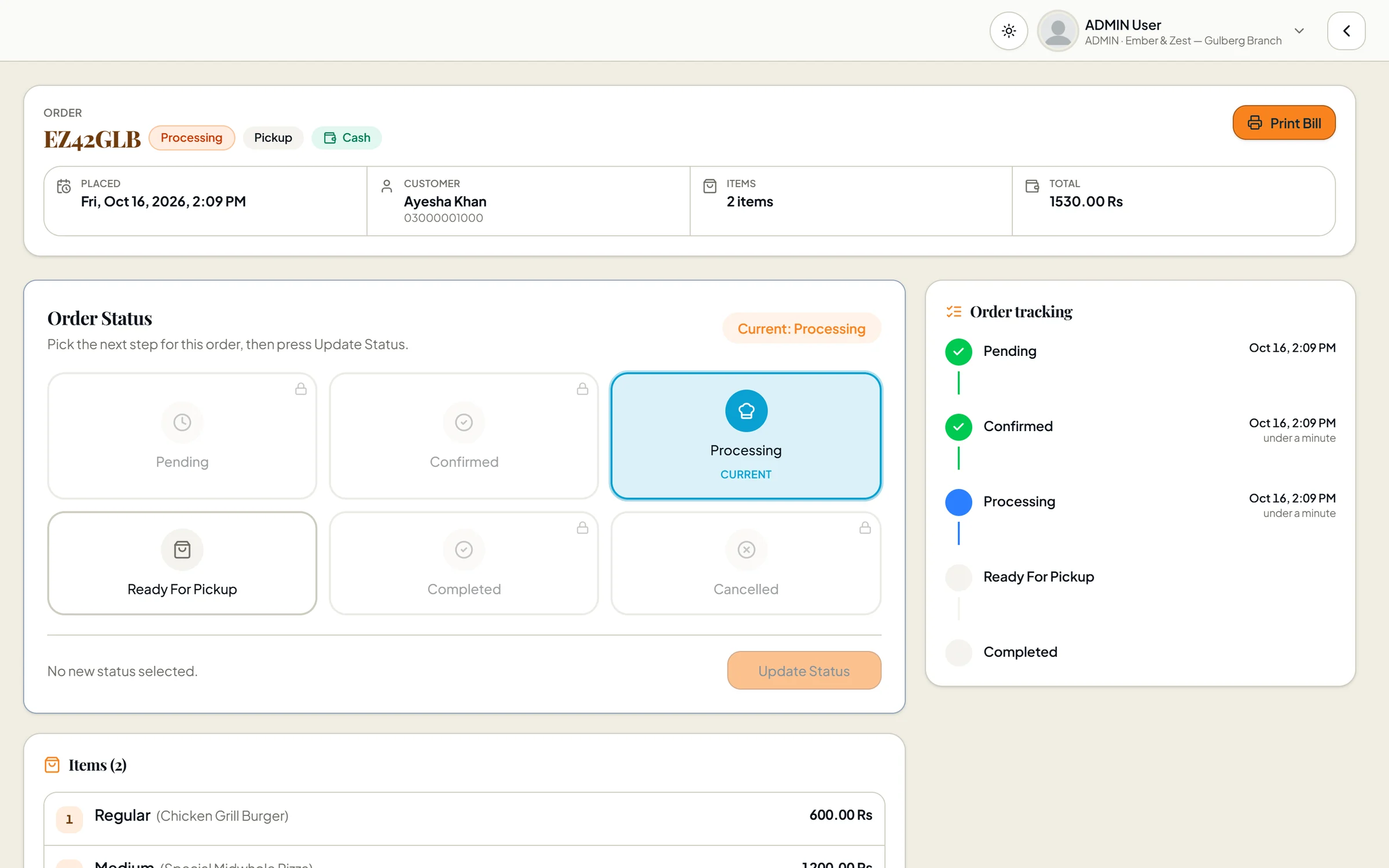Click the green check beside Pending tracking step
Screen dimensions: 1389x868
[958, 352]
